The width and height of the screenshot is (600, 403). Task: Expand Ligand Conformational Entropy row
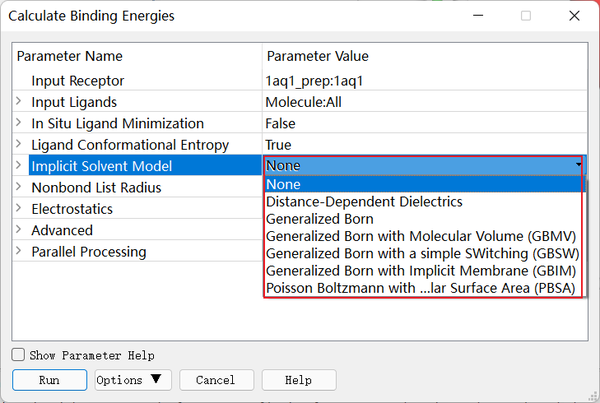coord(19,145)
